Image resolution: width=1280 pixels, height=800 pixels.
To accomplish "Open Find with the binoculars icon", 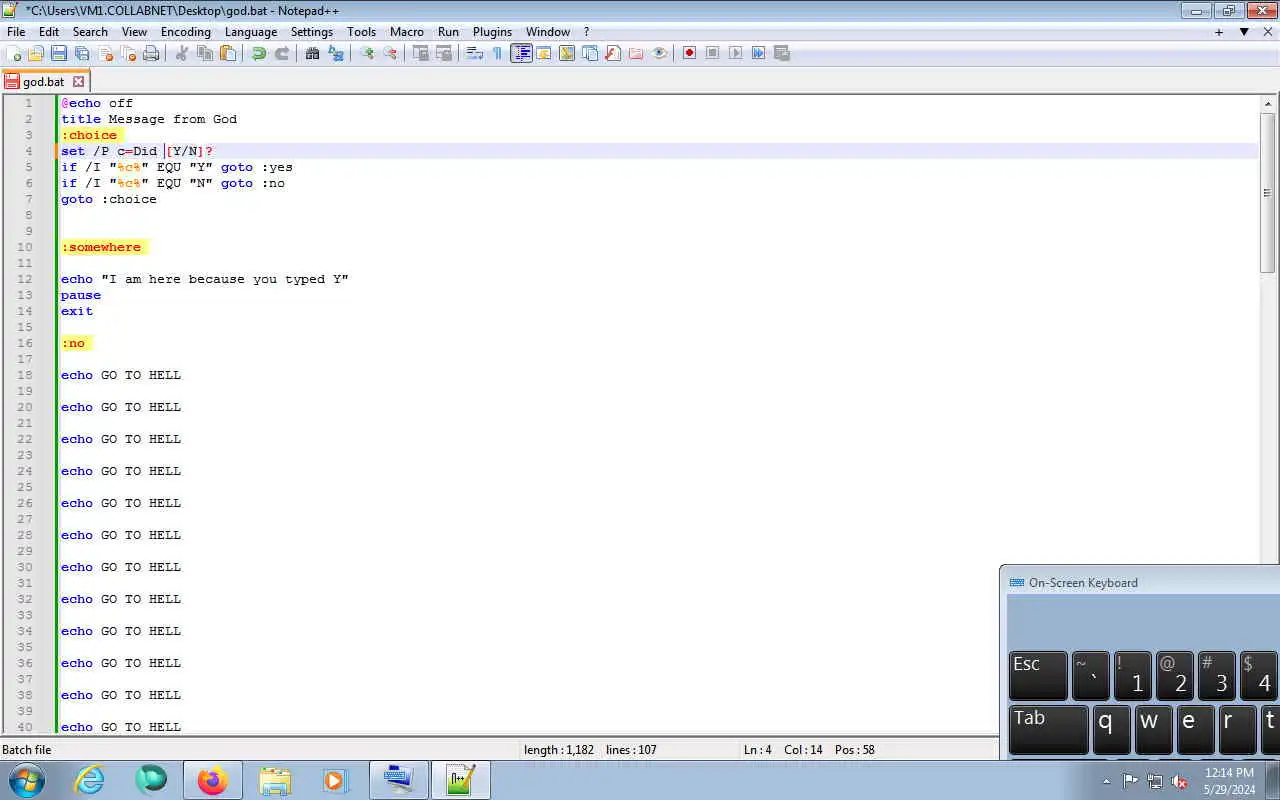I will 312,53.
